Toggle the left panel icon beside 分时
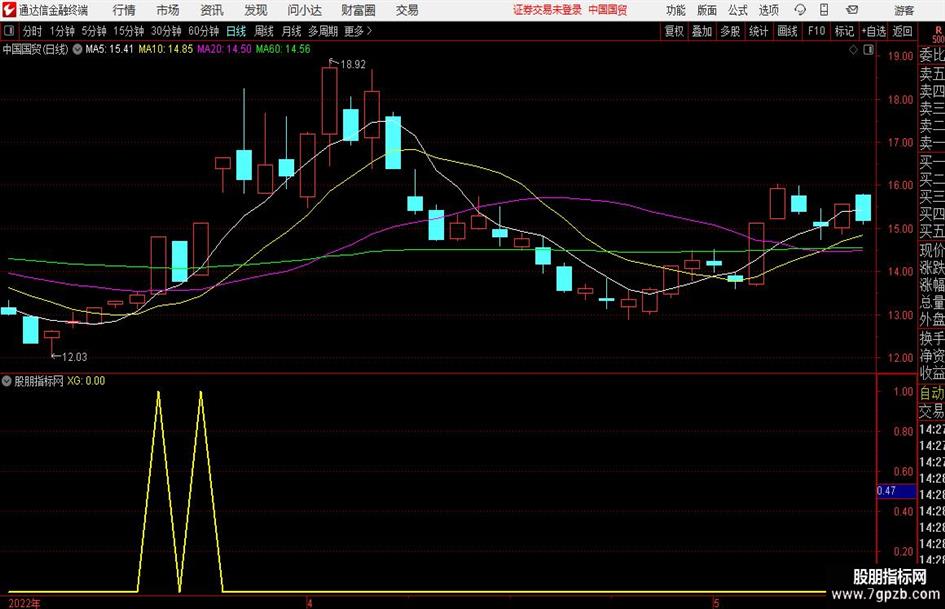This screenshot has height=609, width=945. (8, 31)
